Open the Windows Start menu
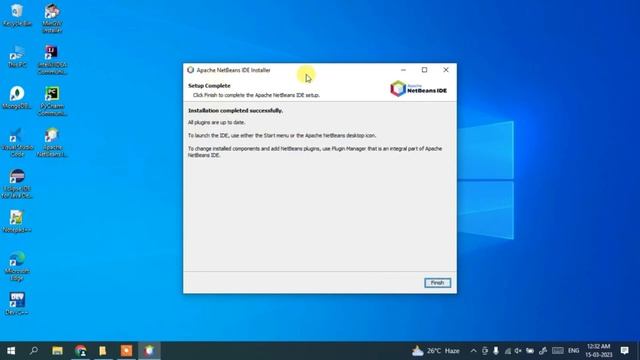 (11, 351)
